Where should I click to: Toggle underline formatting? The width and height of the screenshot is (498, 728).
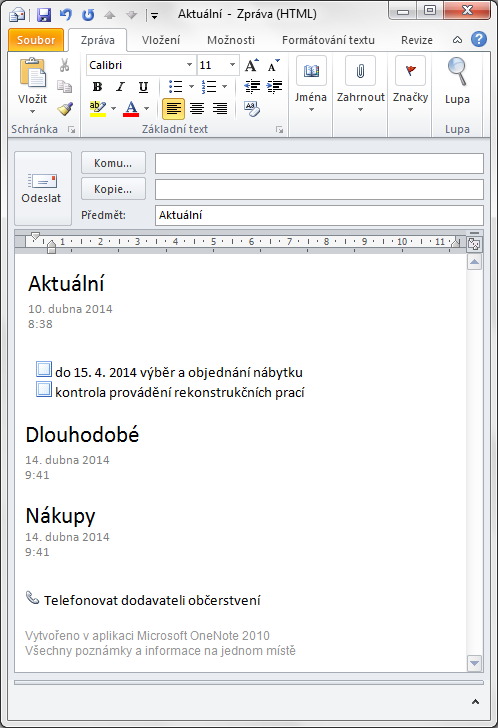(x=143, y=87)
